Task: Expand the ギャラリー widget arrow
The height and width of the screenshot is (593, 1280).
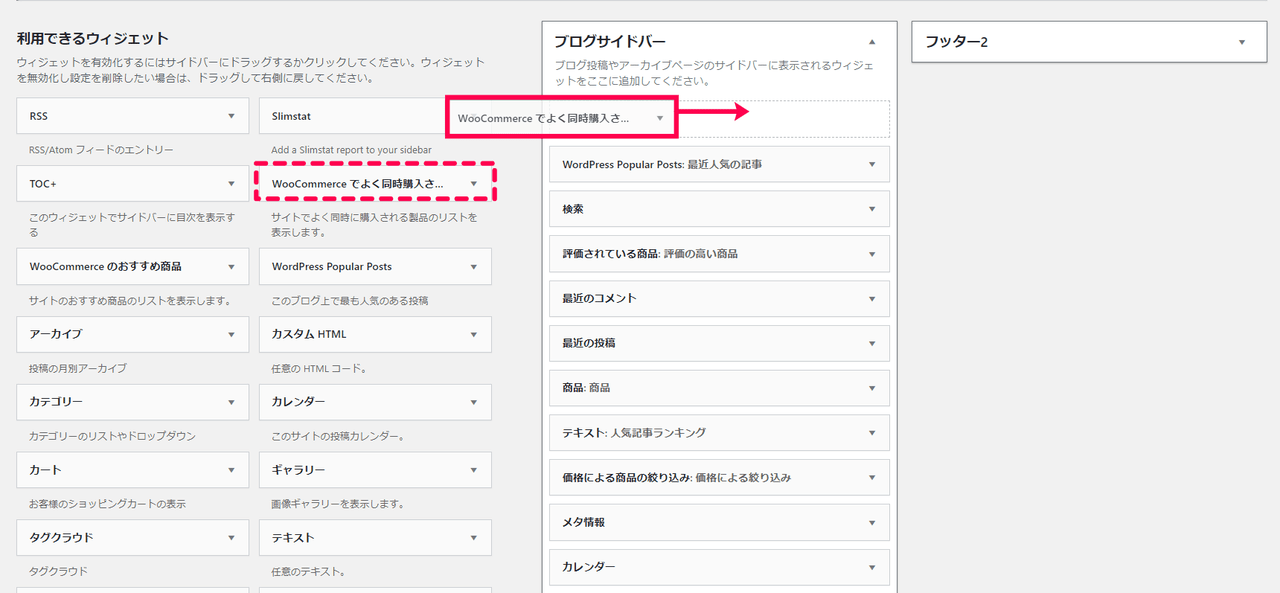Action: pyautogui.click(x=474, y=470)
